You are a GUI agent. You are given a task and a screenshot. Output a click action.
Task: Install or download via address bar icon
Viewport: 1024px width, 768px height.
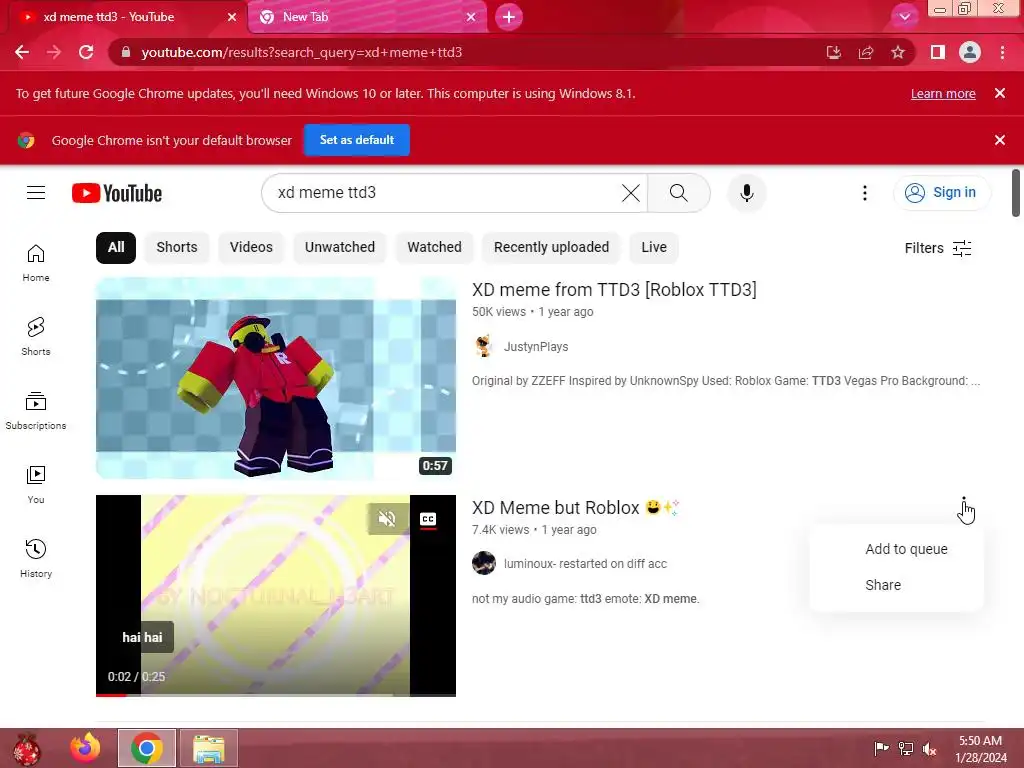[x=834, y=52]
